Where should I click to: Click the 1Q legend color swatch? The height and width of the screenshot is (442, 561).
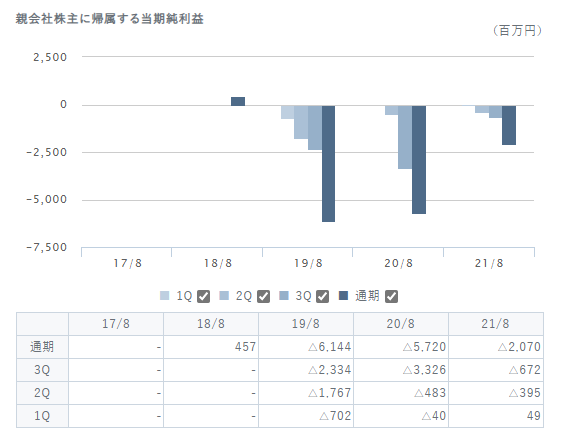(x=164, y=296)
